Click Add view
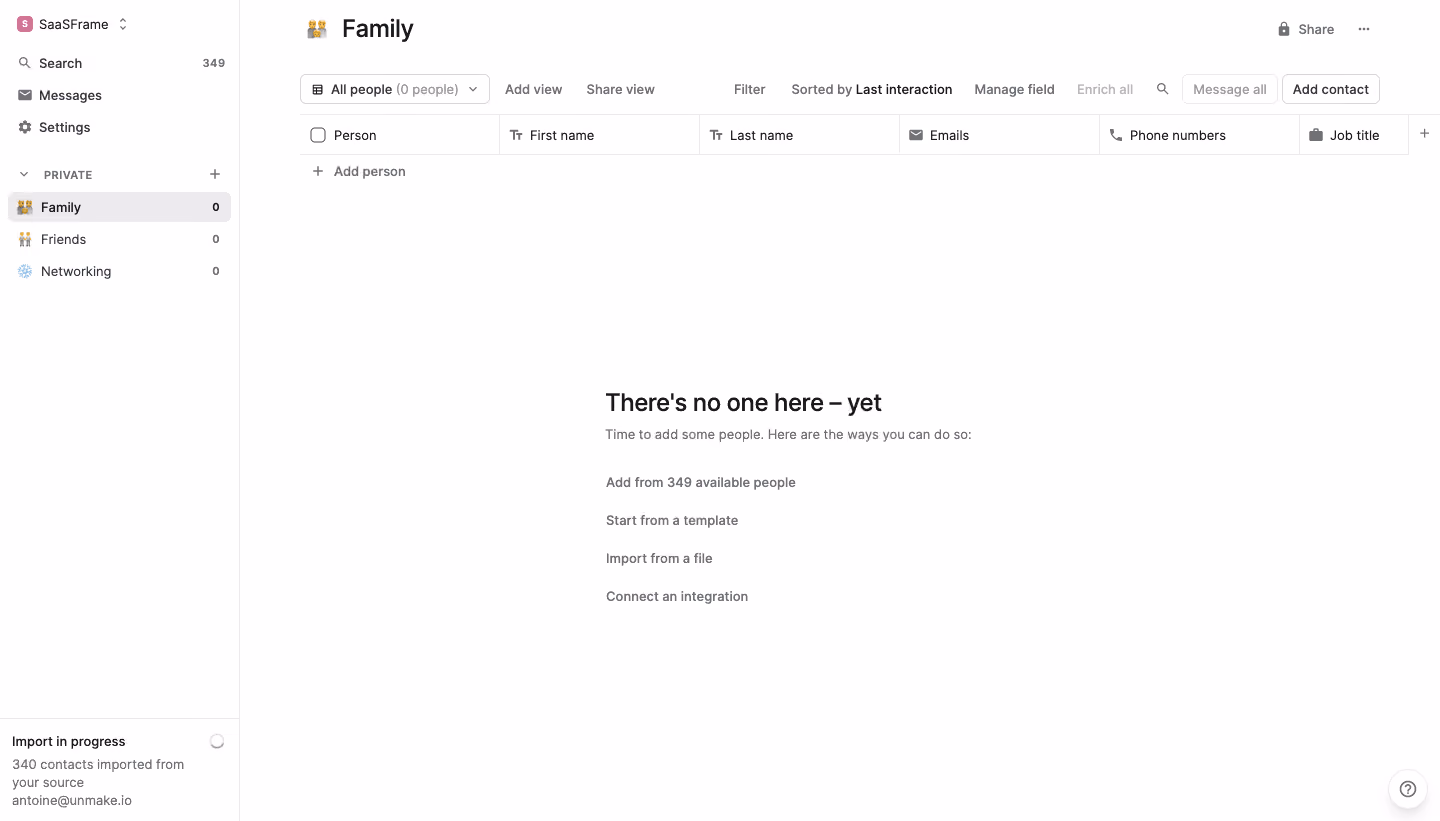The height and width of the screenshot is (821, 1440). (x=533, y=89)
